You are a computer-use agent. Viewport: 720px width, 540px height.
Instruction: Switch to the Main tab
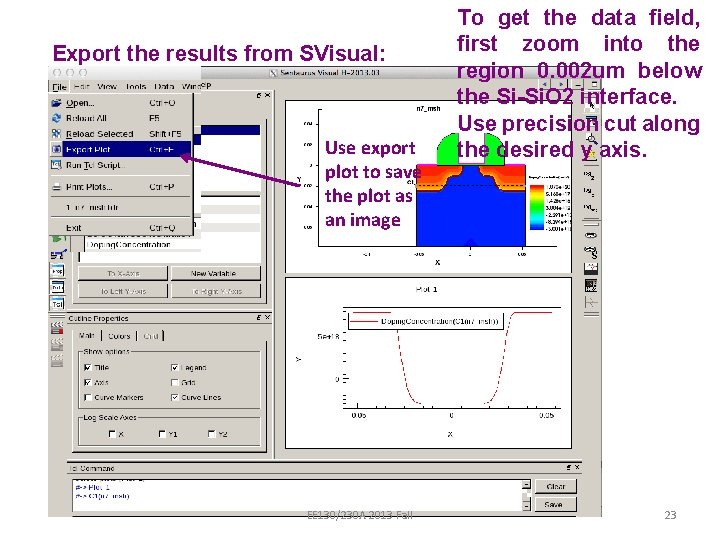[x=86, y=336]
